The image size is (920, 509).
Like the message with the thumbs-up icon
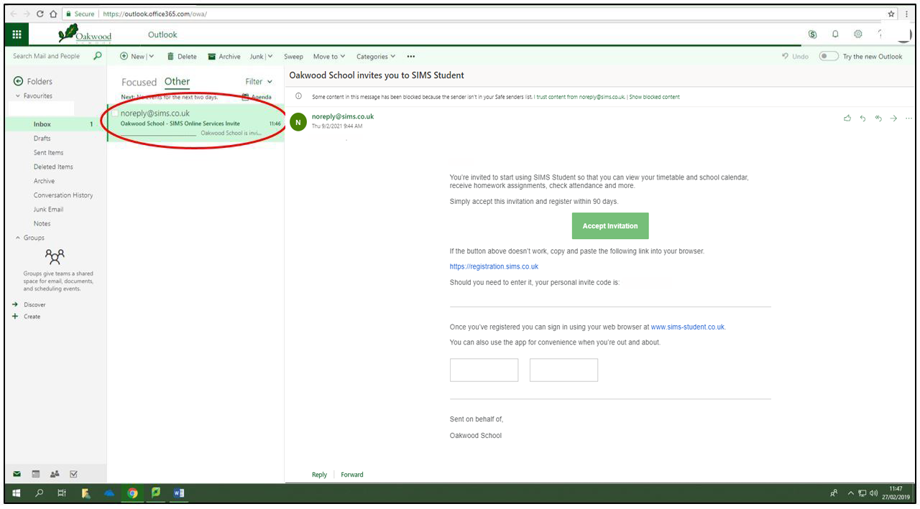pyautogui.click(x=847, y=118)
